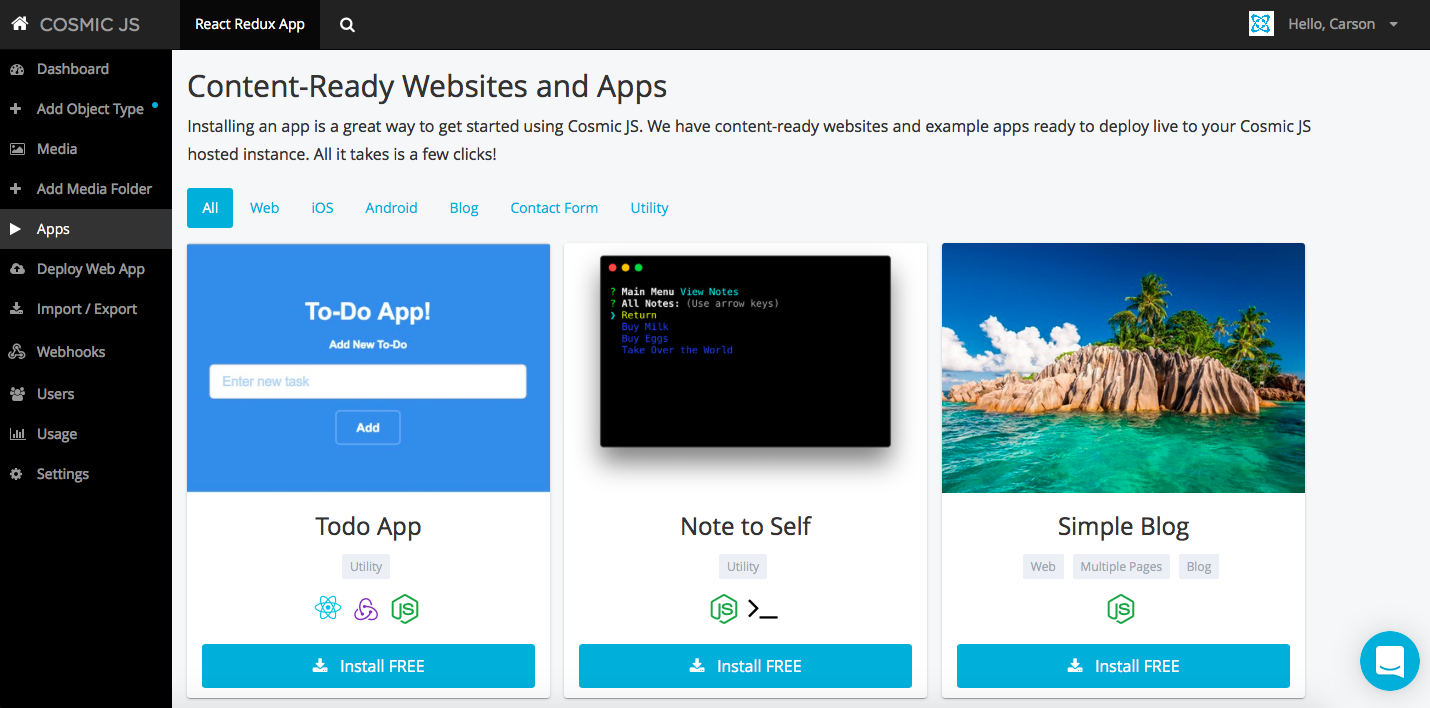Install the Note to Self app for free
Viewport: 1430px width, 708px height.
pos(745,666)
